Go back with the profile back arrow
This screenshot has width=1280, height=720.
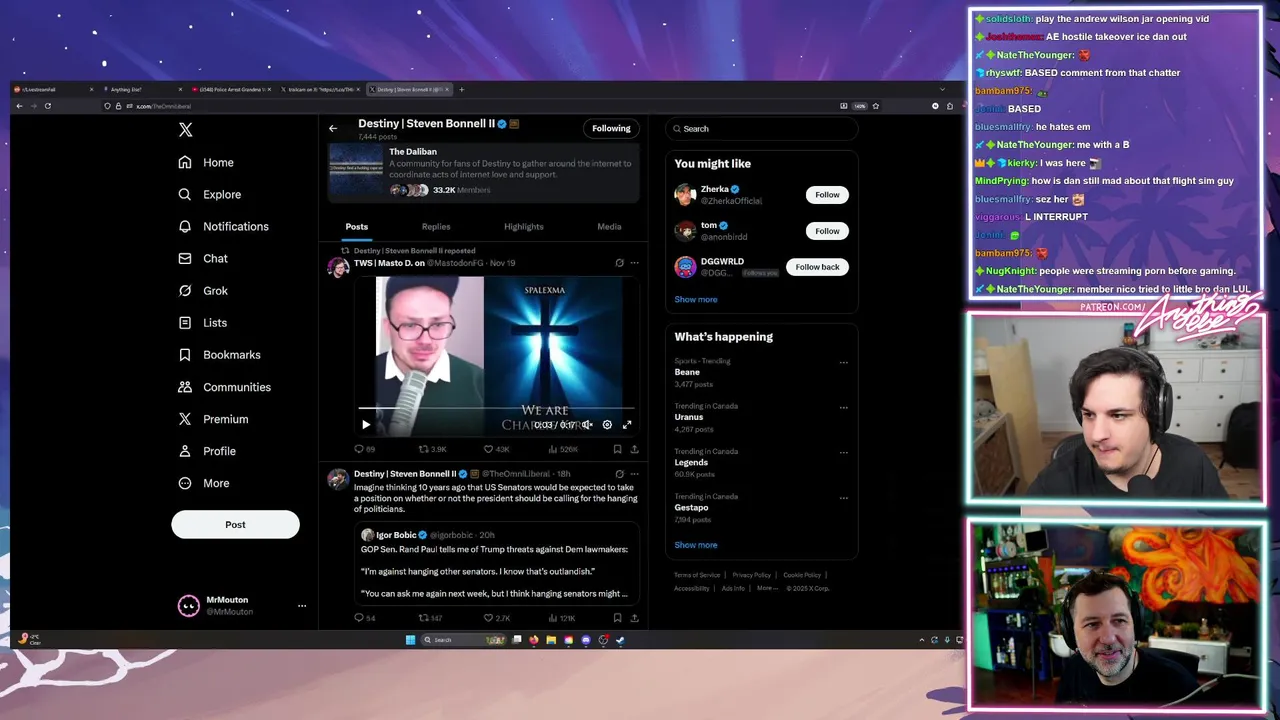point(333,128)
